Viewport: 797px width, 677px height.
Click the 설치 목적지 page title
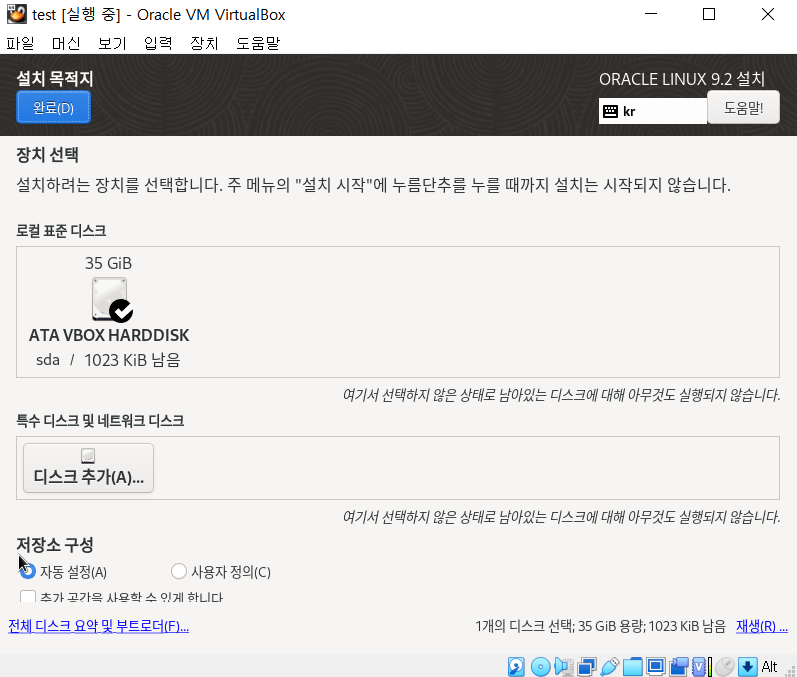coord(55,79)
